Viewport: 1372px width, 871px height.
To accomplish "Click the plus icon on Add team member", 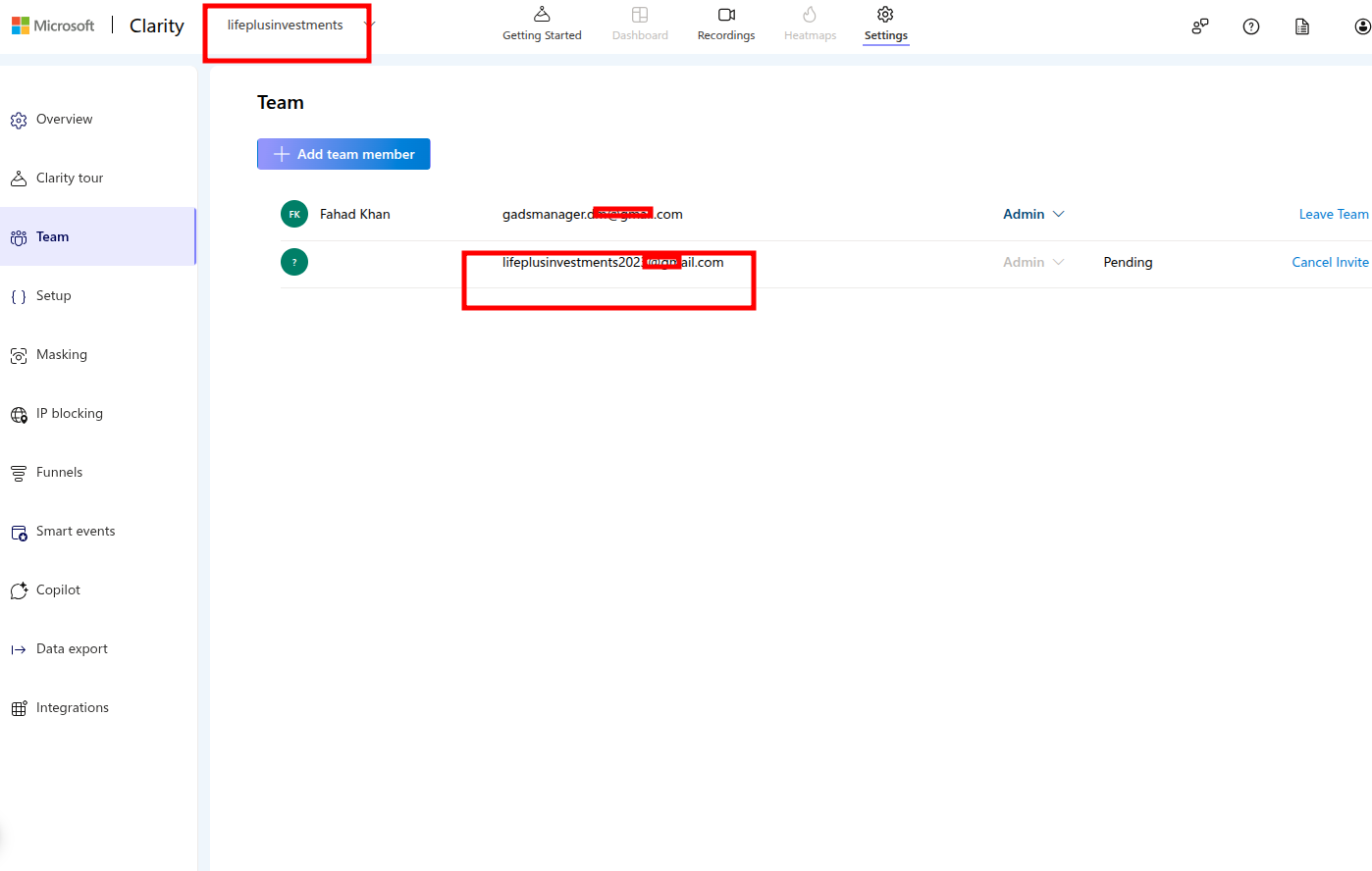I will click(282, 154).
